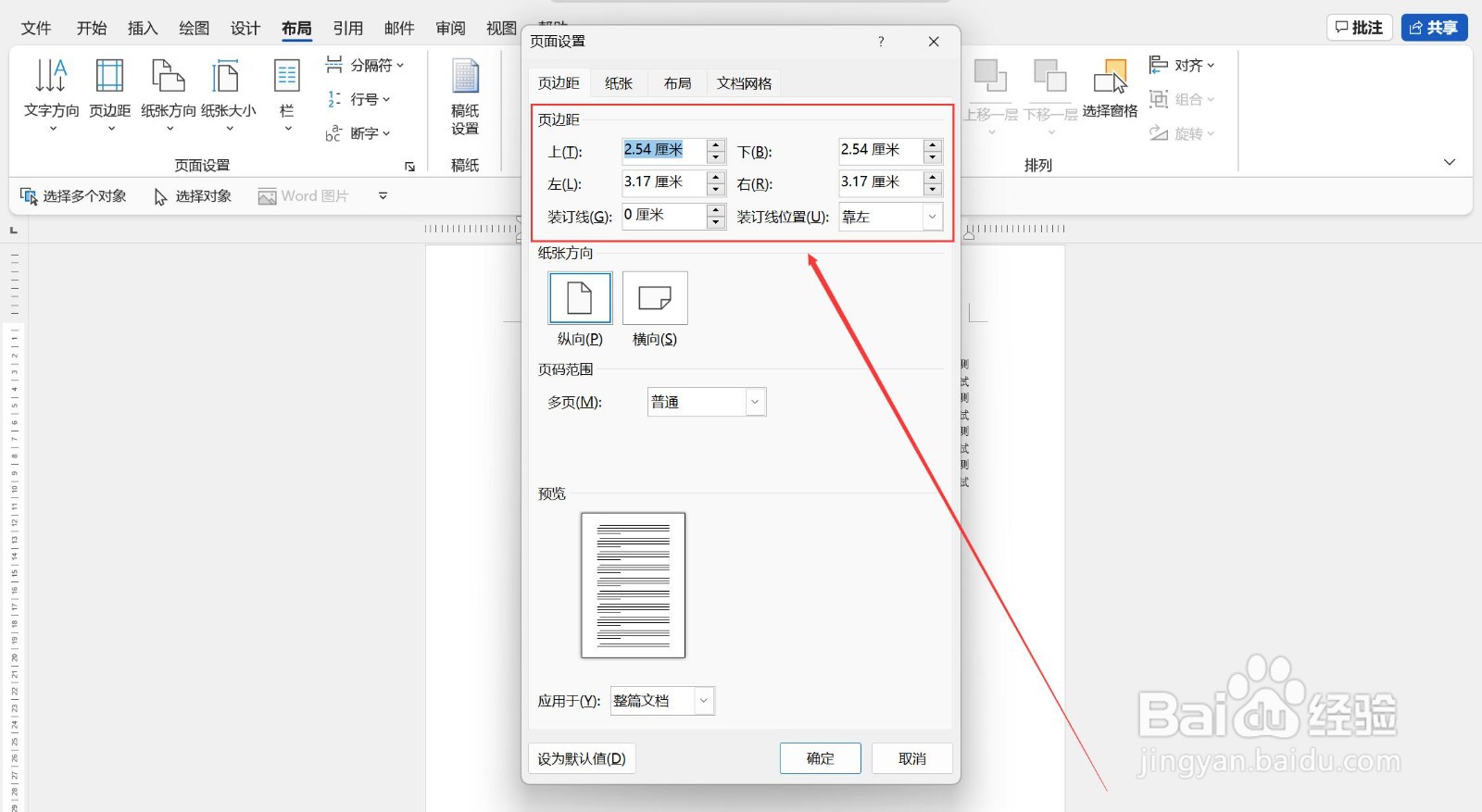Select the 布局 tab in dialog
Viewport: 1482px width, 812px height.
click(678, 83)
